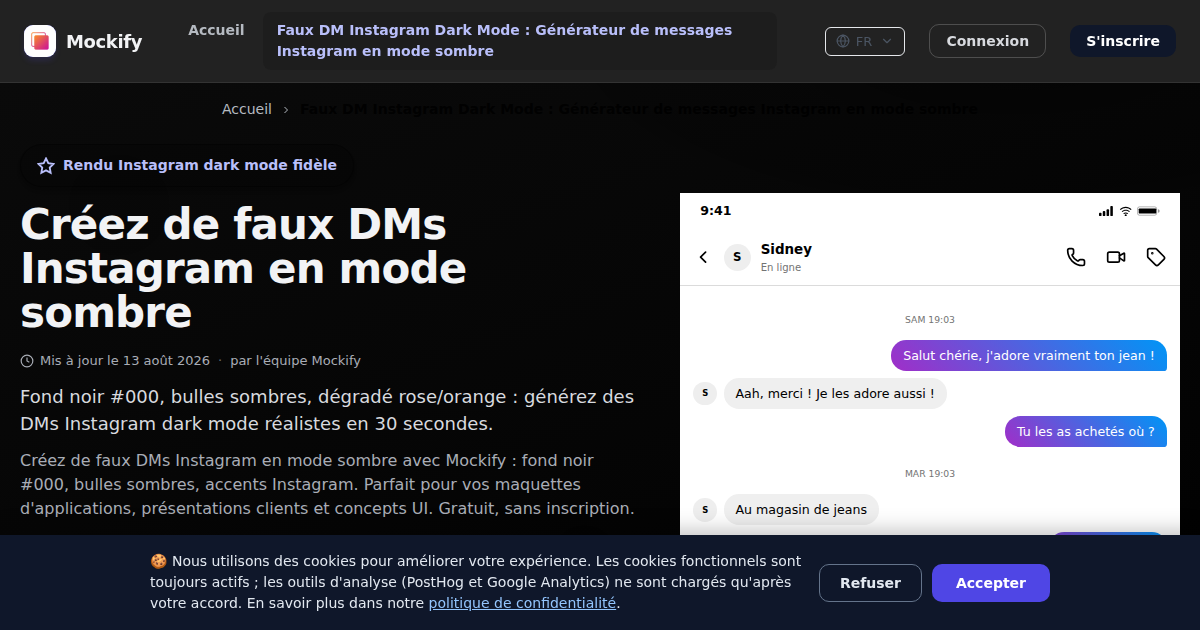1200x630 pixels.
Task: Click the Sidney contact name in chat
Action: click(786, 249)
